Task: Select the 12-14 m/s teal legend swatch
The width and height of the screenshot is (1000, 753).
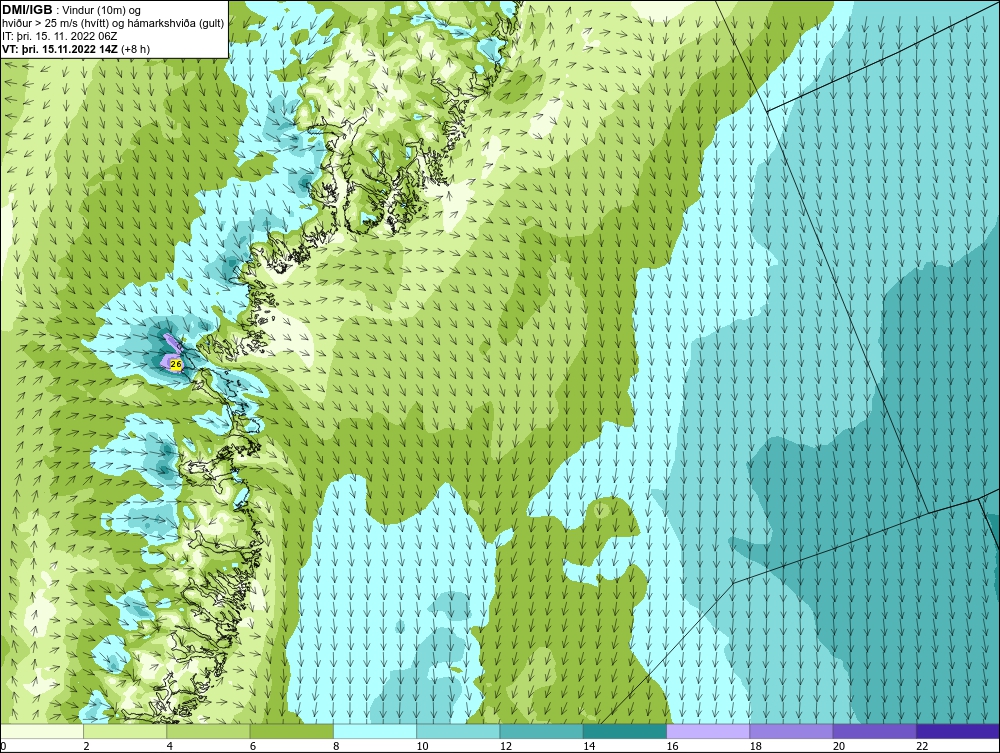Action: [541, 731]
